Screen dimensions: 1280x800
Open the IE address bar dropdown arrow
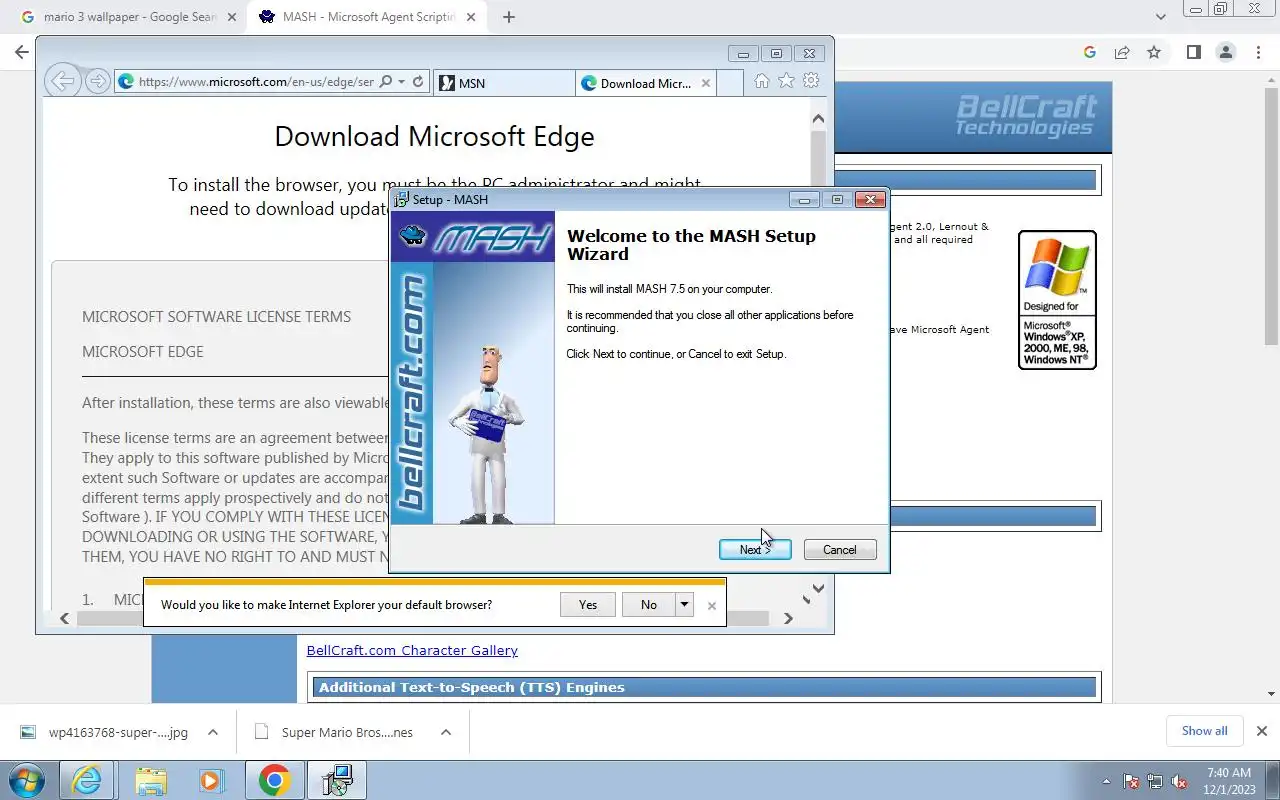pos(401,82)
